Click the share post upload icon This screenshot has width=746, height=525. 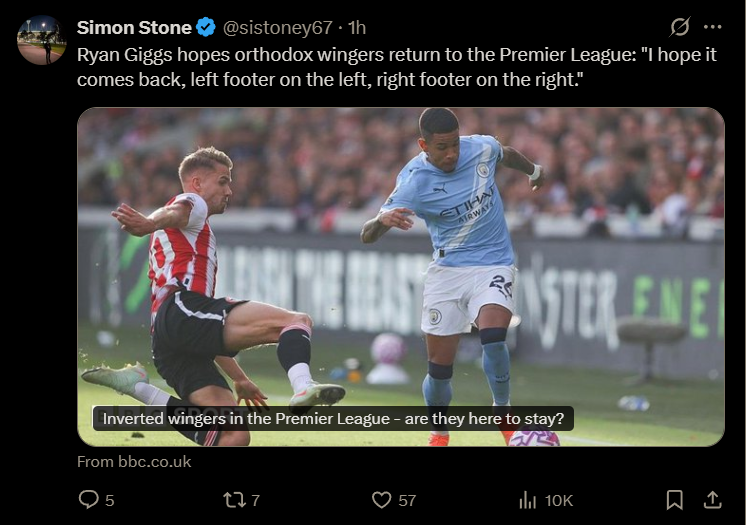click(712, 499)
